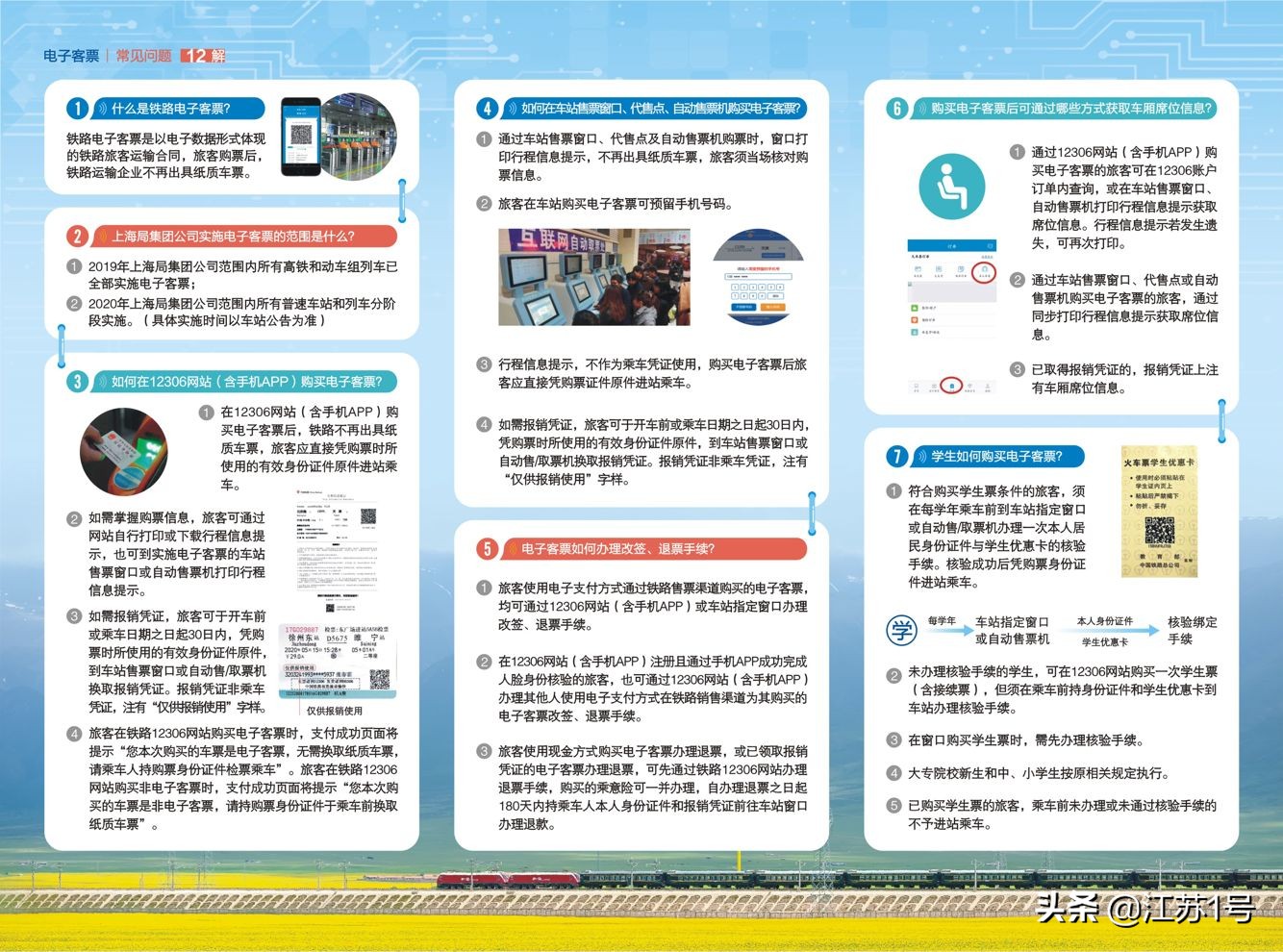
Task: Click the numbered badge 5 beside the refund question
Action: [487, 549]
